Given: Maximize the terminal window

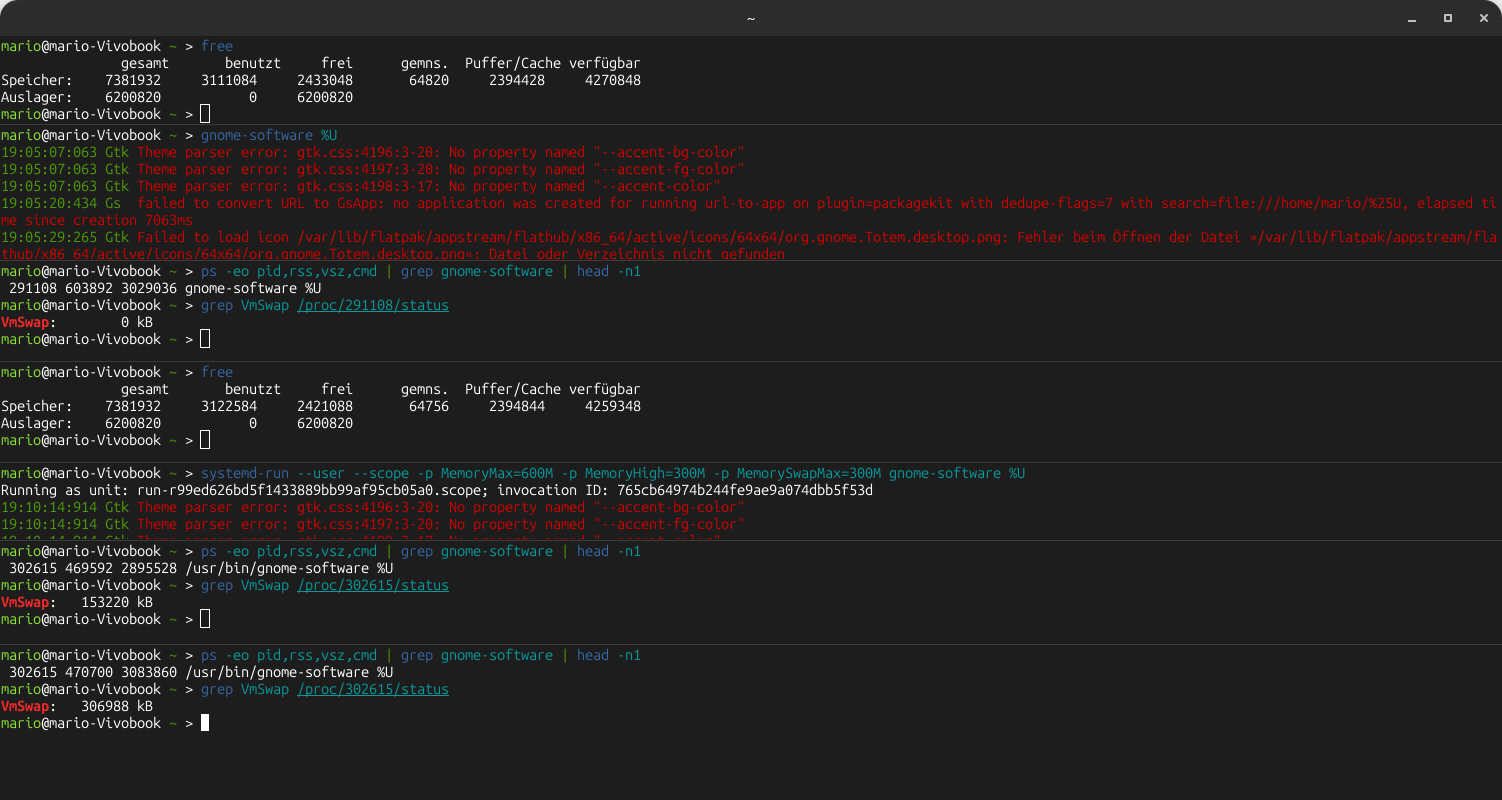Looking at the screenshot, I should pyautogui.click(x=1447, y=18).
